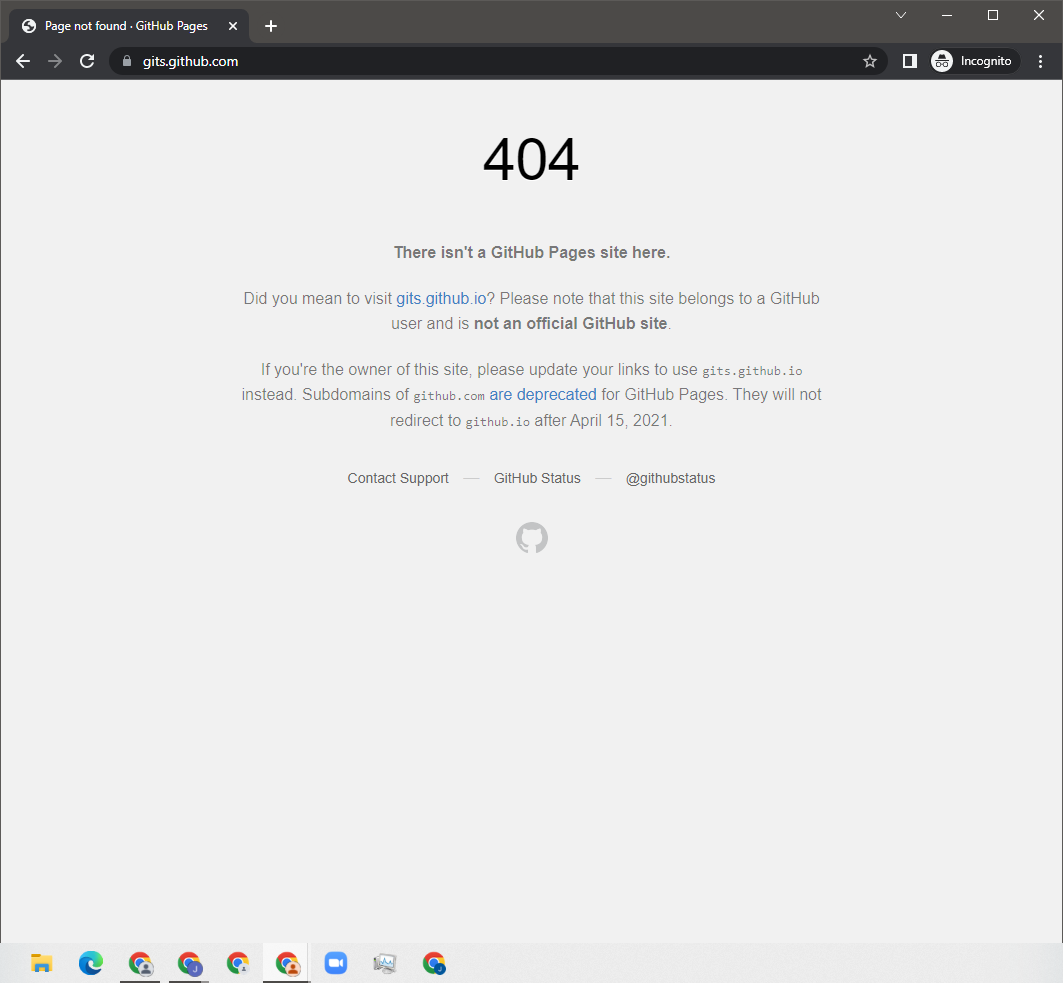1063x983 pixels.
Task: Switch to the first Chrome taskbar icon
Action: (140, 963)
